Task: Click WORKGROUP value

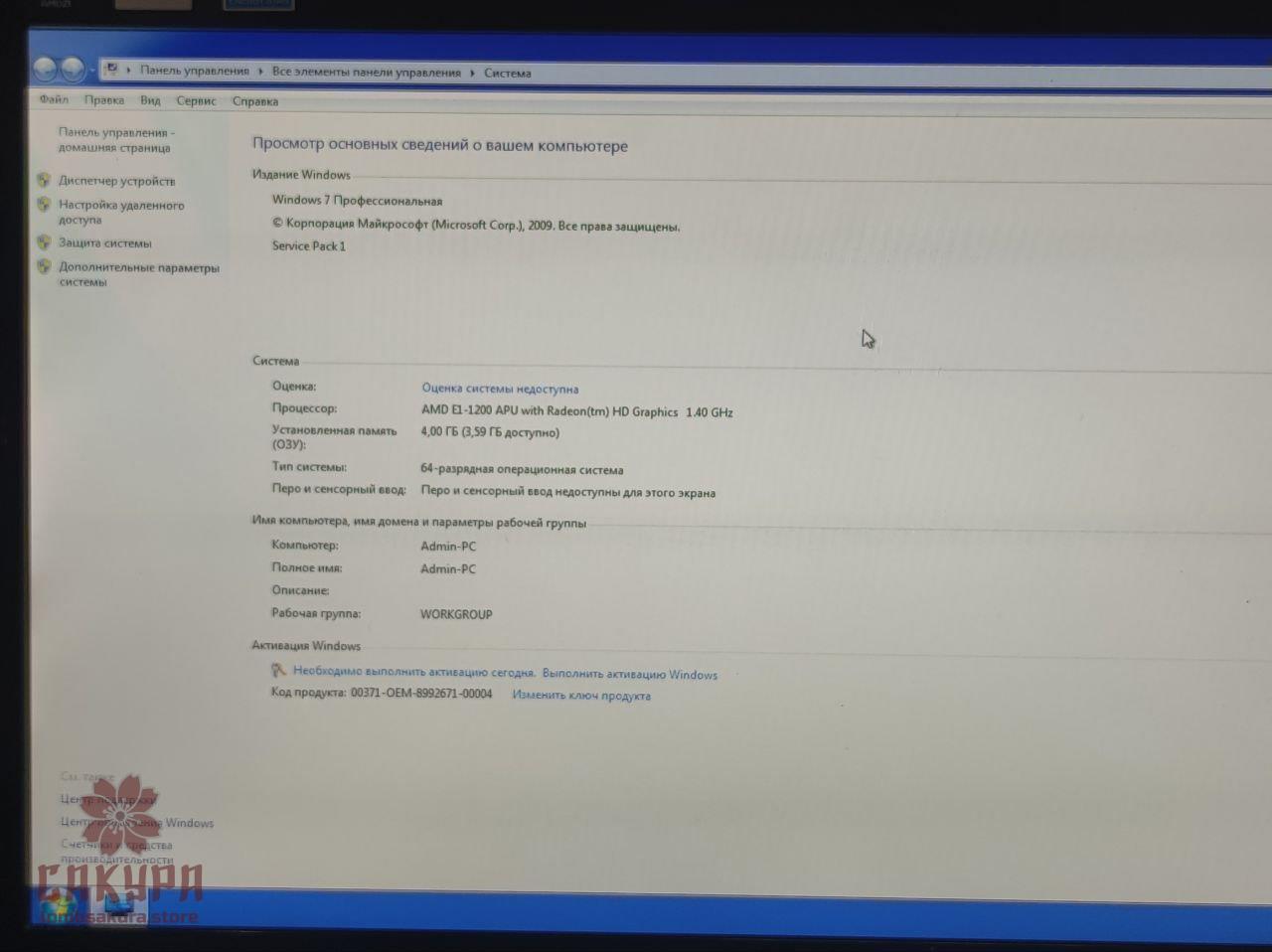Action: click(456, 614)
